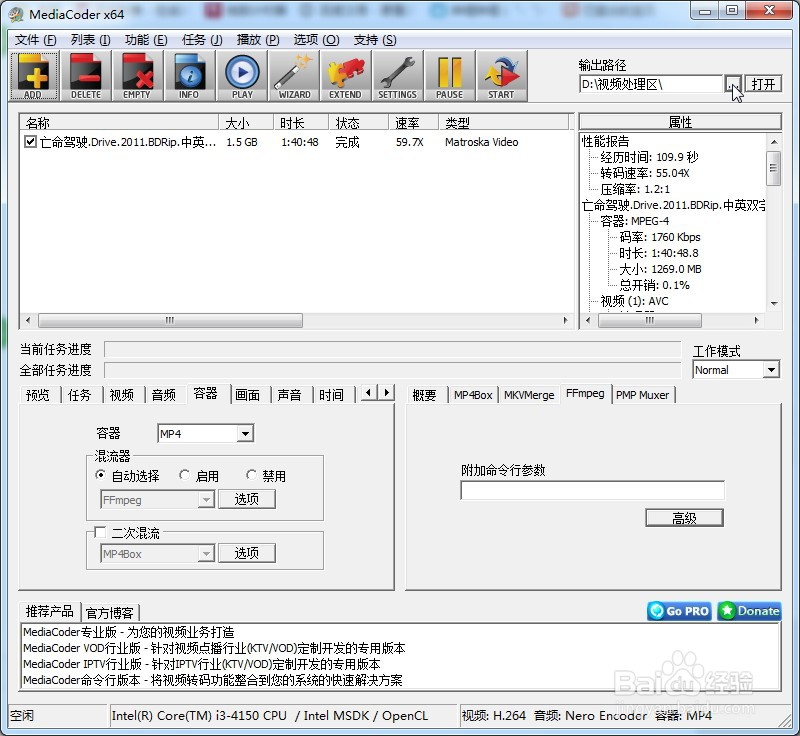Click 选项 button beside FFmpeg muxer
This screenshot has width=800, height=736.
[x=247, y=499]
